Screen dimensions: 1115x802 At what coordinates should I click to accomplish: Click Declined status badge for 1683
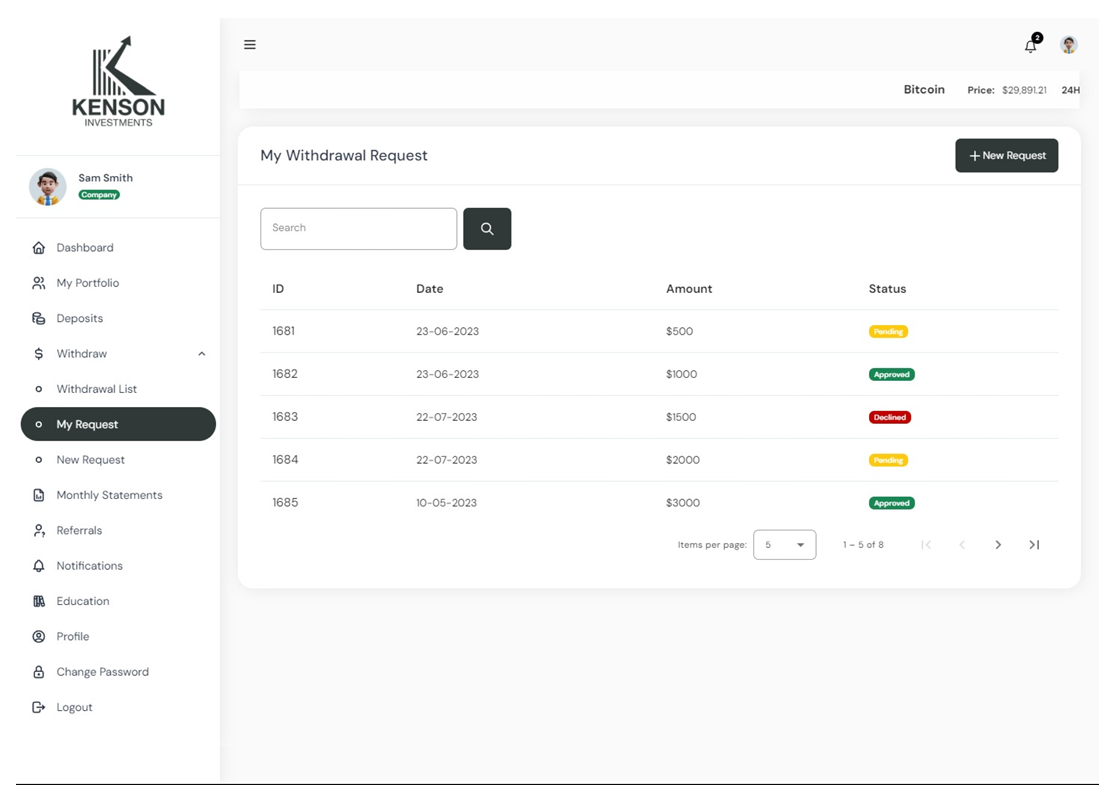click(890, 417)
